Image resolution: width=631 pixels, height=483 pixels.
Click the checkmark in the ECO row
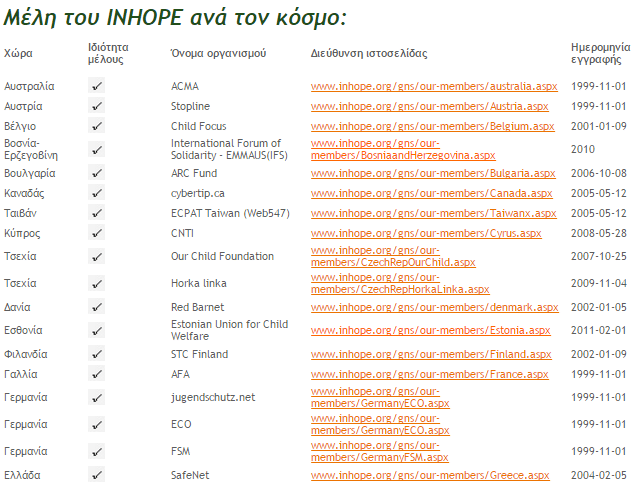point(96,424)
